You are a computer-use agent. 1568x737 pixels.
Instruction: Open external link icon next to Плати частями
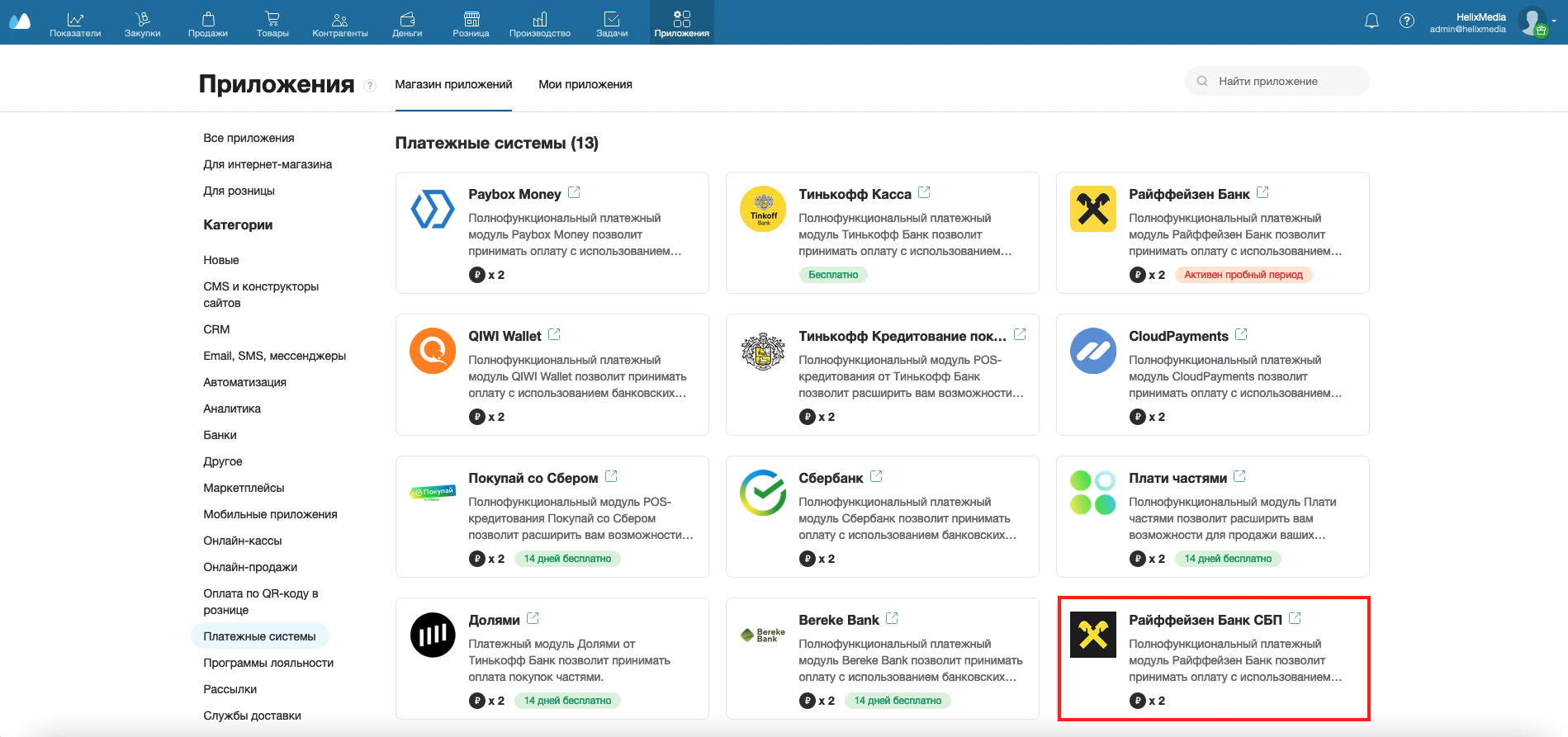[x=1239, y=476]
